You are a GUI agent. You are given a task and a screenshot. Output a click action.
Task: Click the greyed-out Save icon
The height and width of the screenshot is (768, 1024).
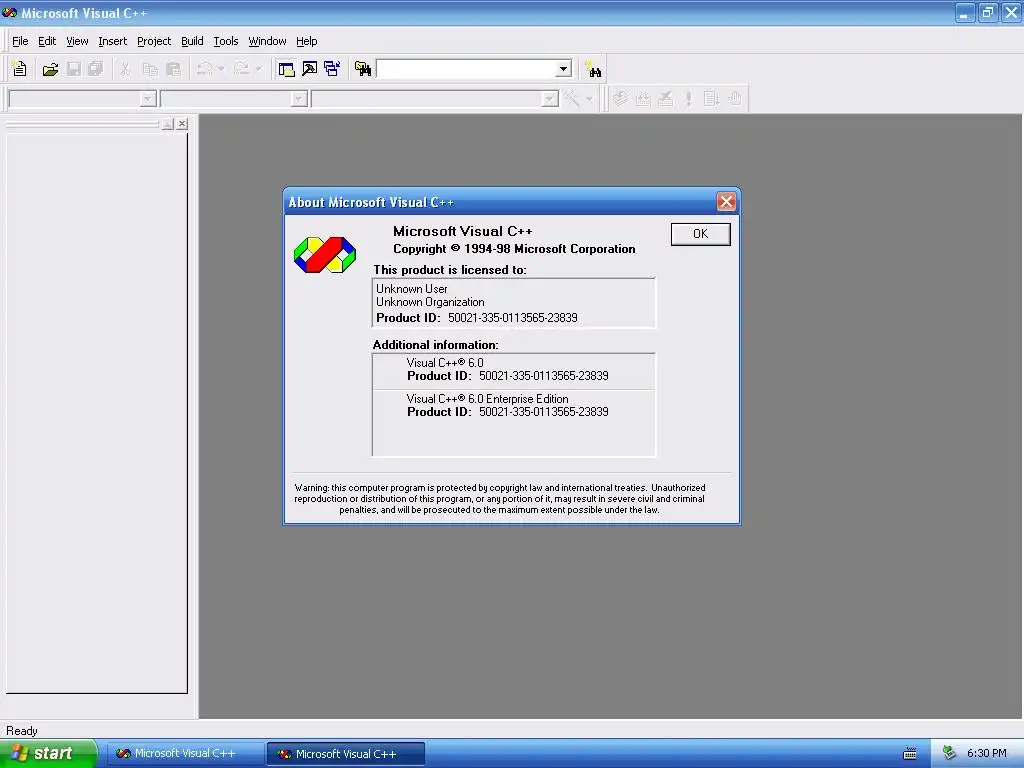(74, 69)
